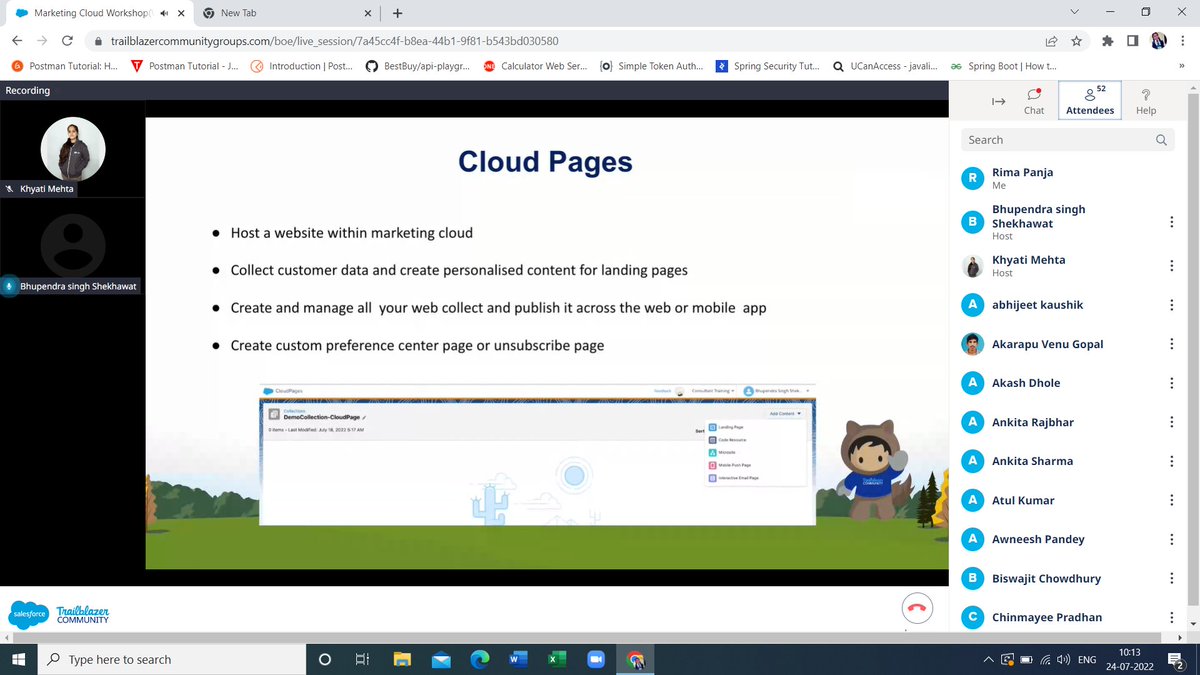The height and width of the screenshot is (675, 1200).
Task: Click Bhupendra singh Shekhawat video tile
Action: [x=72, y=246]
